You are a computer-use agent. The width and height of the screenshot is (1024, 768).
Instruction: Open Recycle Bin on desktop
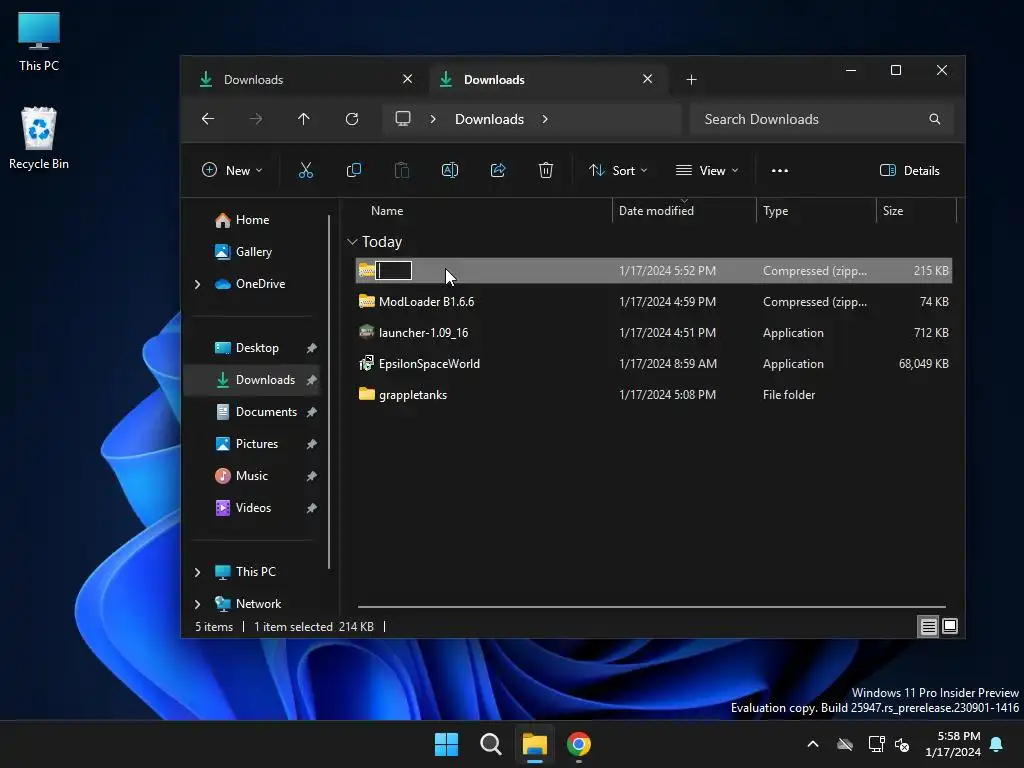point(39,138)
